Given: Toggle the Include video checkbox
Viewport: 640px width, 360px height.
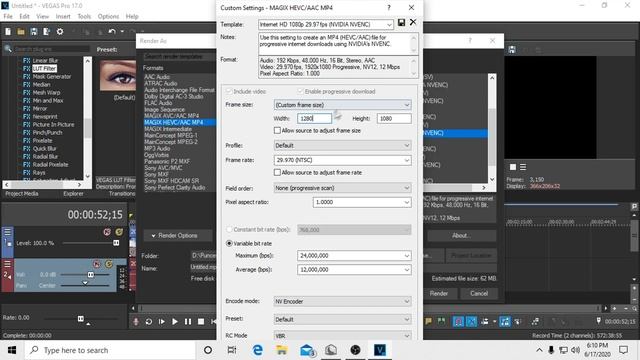Looking at the screenshot, I should point(229,91).
